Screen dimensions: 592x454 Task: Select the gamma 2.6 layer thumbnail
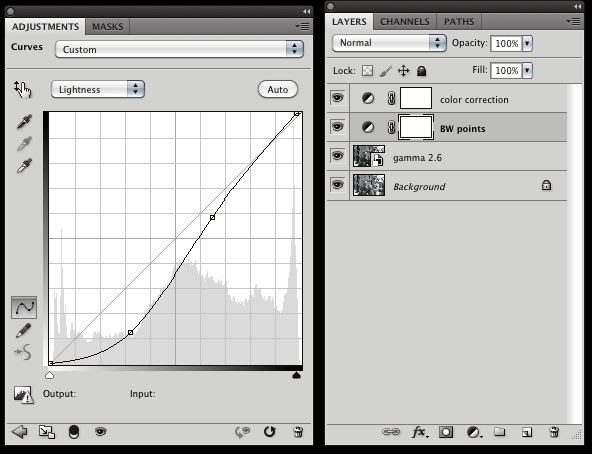tap(369, 156)
